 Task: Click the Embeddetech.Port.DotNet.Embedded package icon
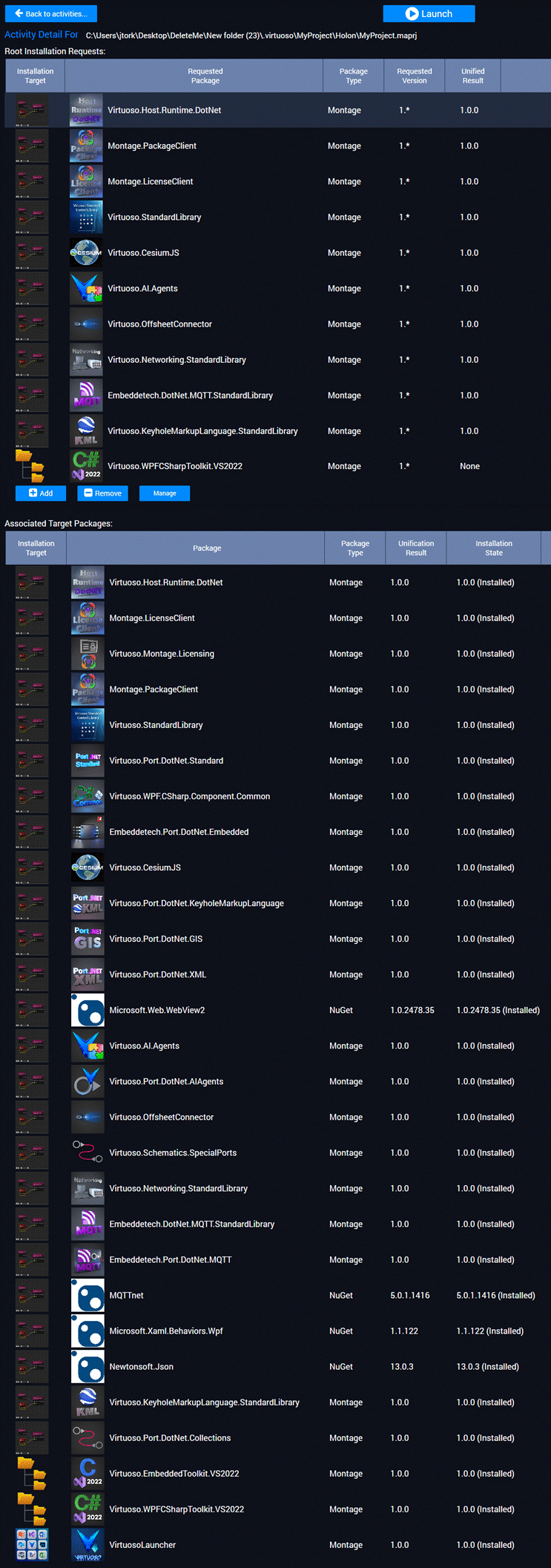[88, 832]
